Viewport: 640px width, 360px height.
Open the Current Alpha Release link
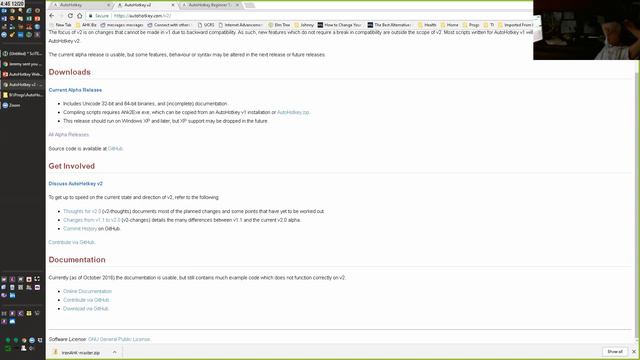click(75, 90)
